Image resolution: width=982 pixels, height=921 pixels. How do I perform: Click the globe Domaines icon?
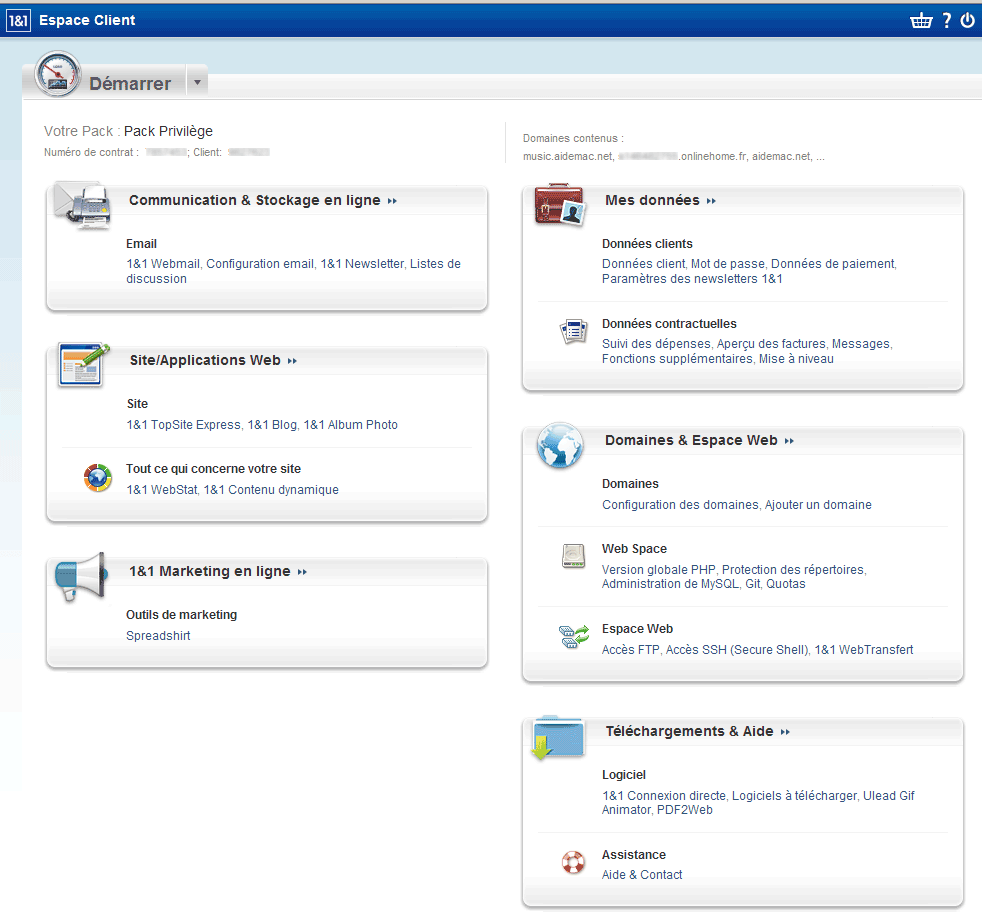pyautogui.click(x=559, y=445)
